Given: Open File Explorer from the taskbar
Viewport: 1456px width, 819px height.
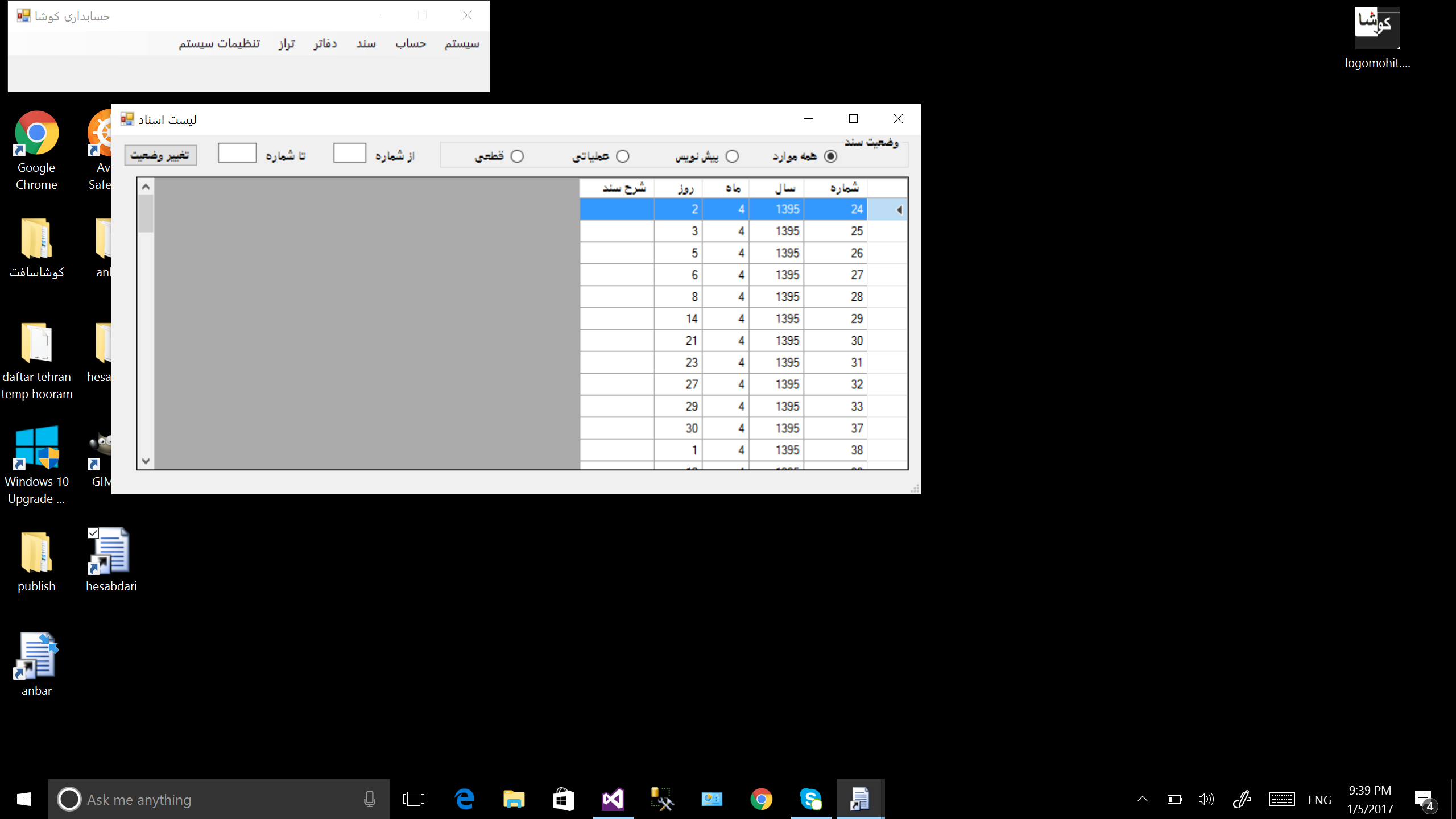Looking at the screenshot, I should (514, 799).
